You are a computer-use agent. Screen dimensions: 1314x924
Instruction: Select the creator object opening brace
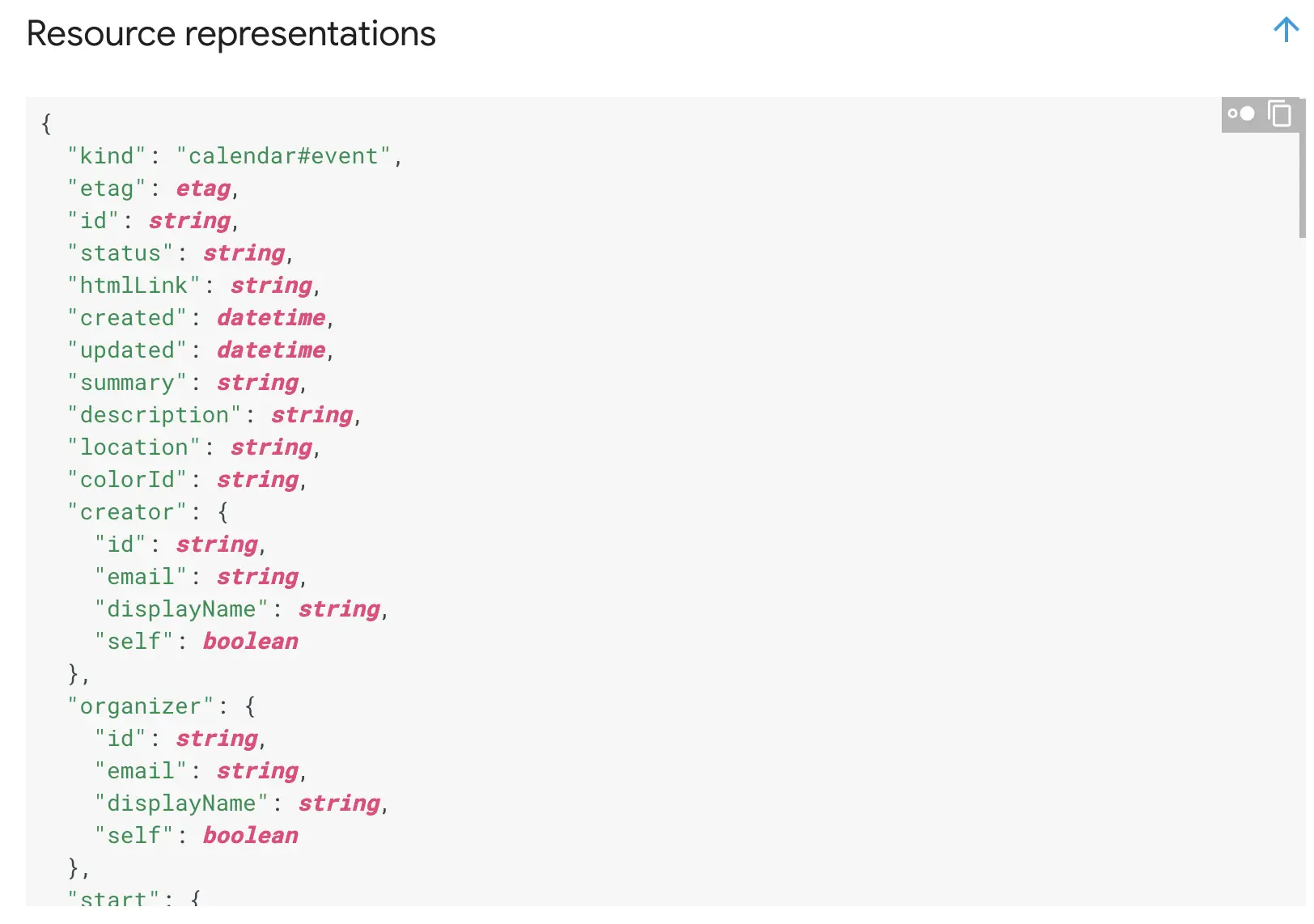tap(223, 511)
